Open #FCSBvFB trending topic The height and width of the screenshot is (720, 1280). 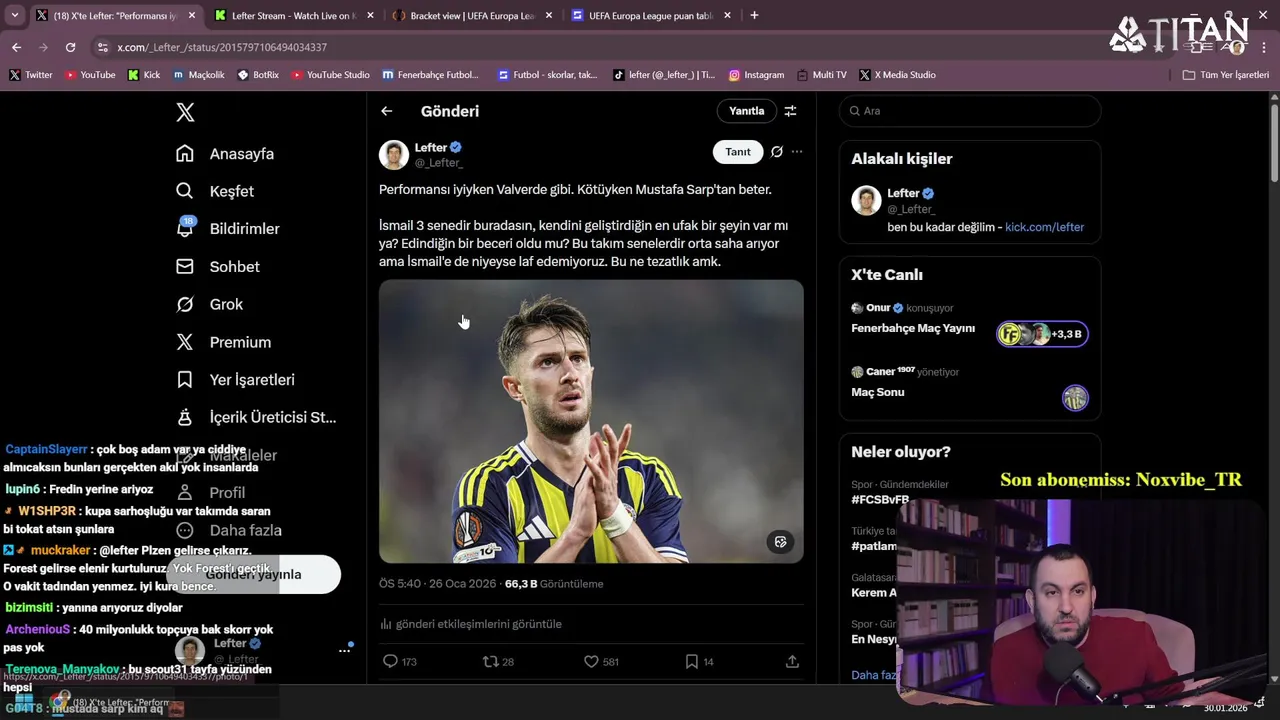click(x=880, y=499)
